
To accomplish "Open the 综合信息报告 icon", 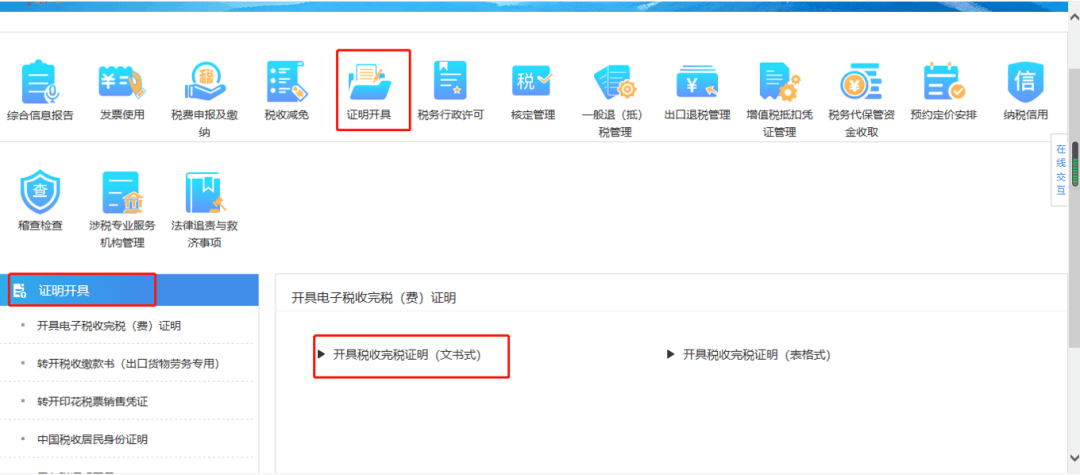I will pos(40,83).
